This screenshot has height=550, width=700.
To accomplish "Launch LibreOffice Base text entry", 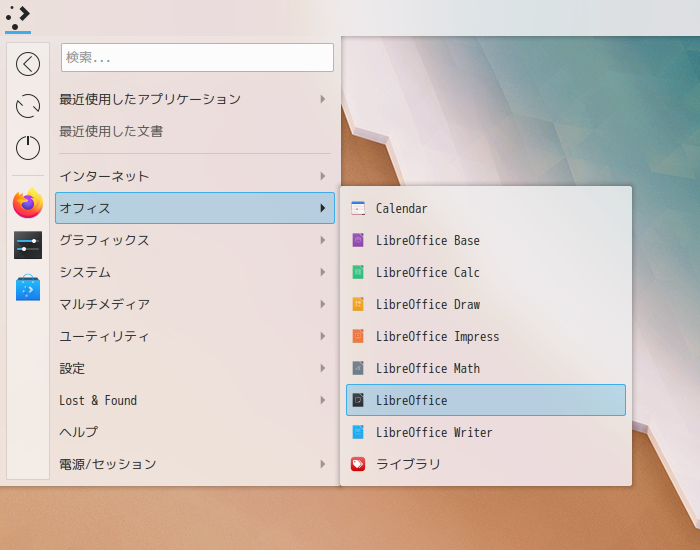I will (x=428, y=240).
